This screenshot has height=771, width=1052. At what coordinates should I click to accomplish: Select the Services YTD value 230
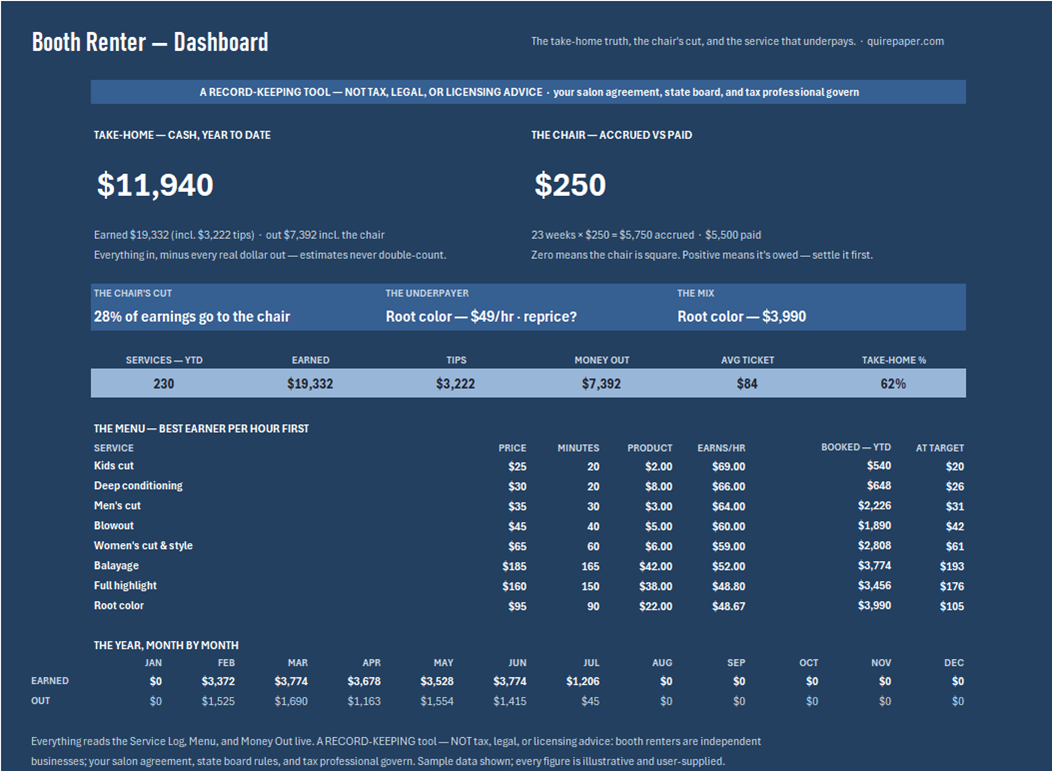coord(164,384)
